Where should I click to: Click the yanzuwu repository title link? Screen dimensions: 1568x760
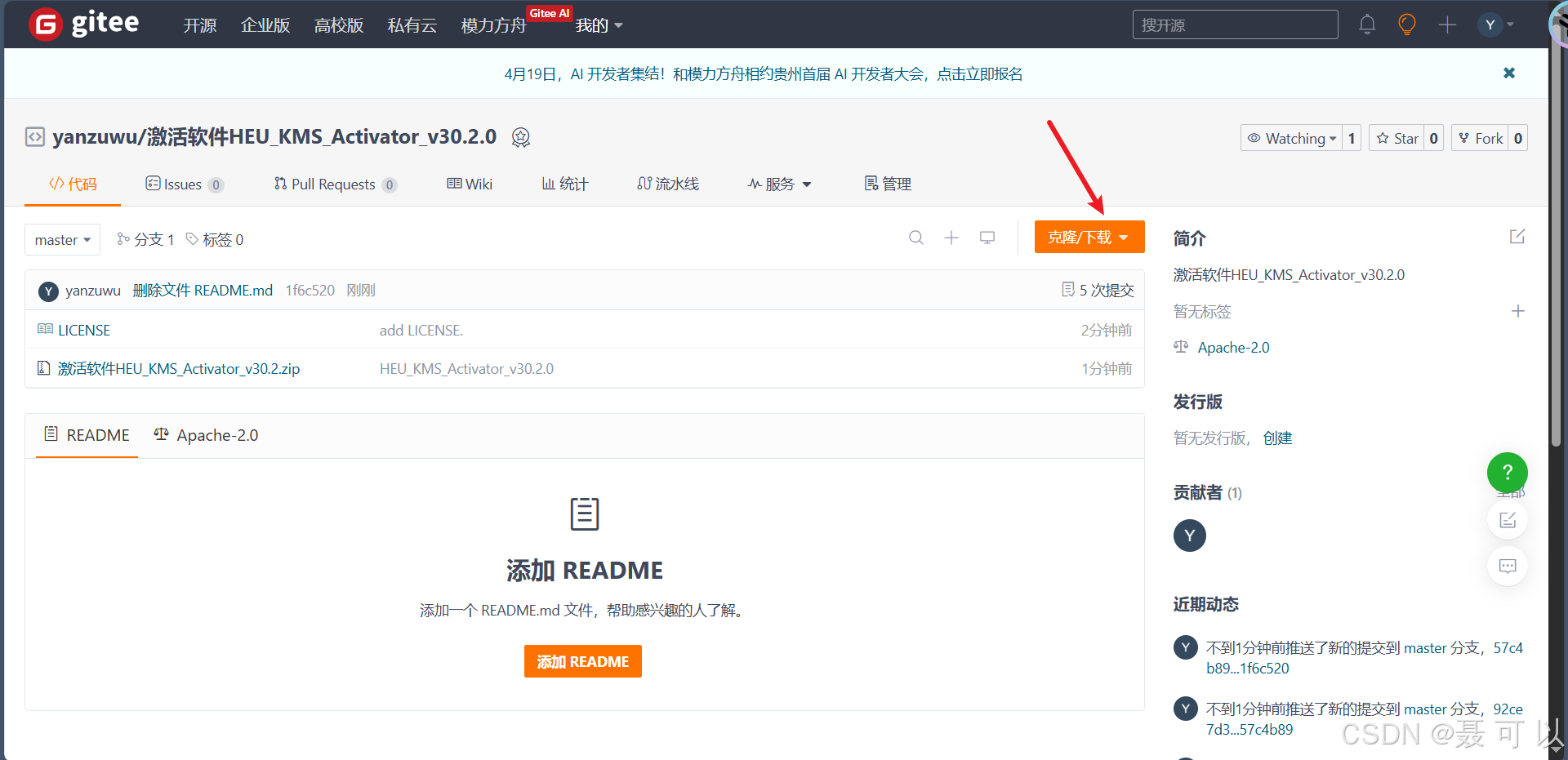pos(96,136)
